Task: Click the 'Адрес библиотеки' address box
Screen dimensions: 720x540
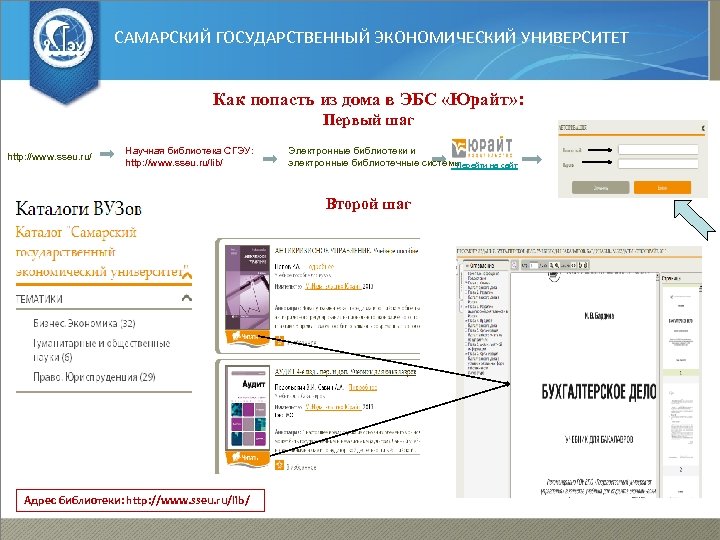Action: pyautogui.click(x=141, y=500)
